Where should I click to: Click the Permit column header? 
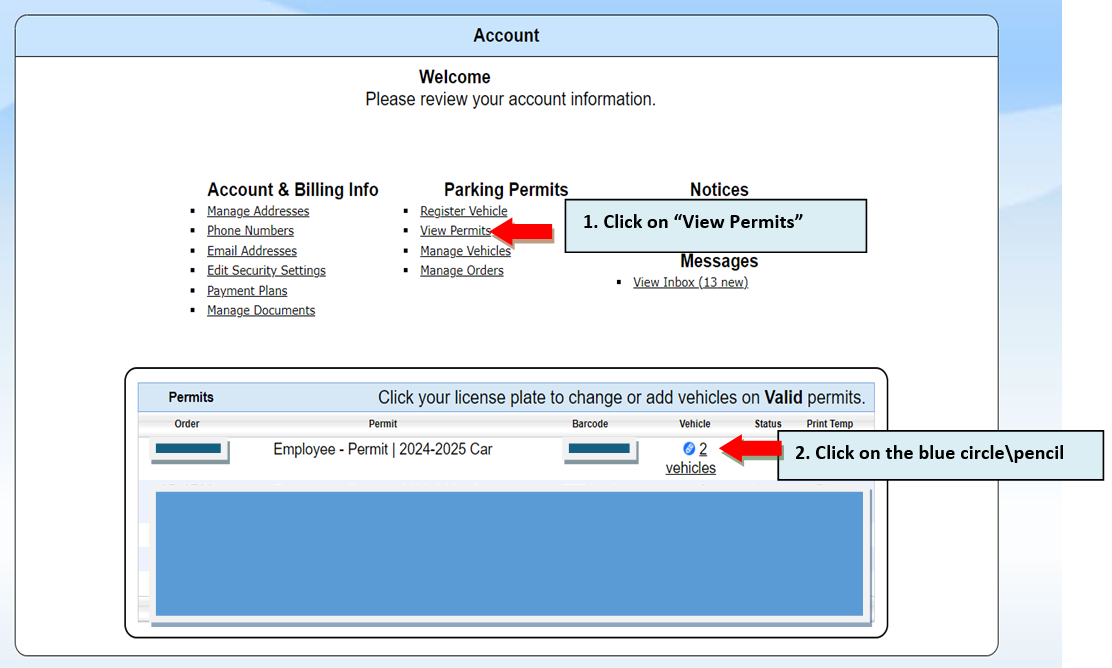coord(383,423)
